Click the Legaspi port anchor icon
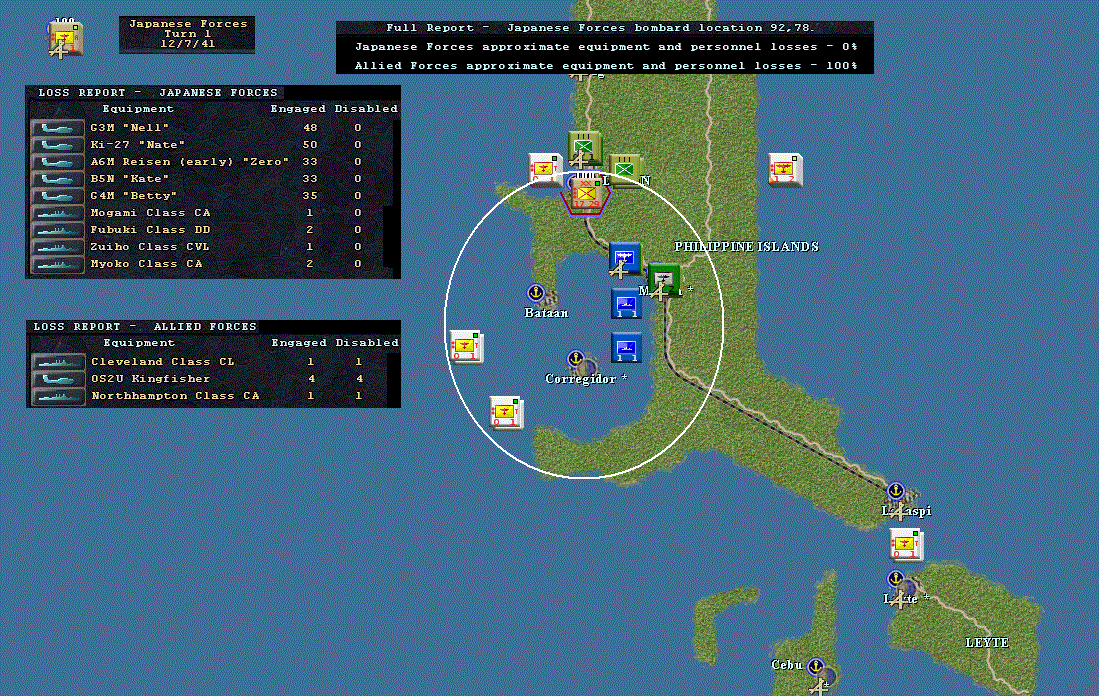 [x=895, y=491]
